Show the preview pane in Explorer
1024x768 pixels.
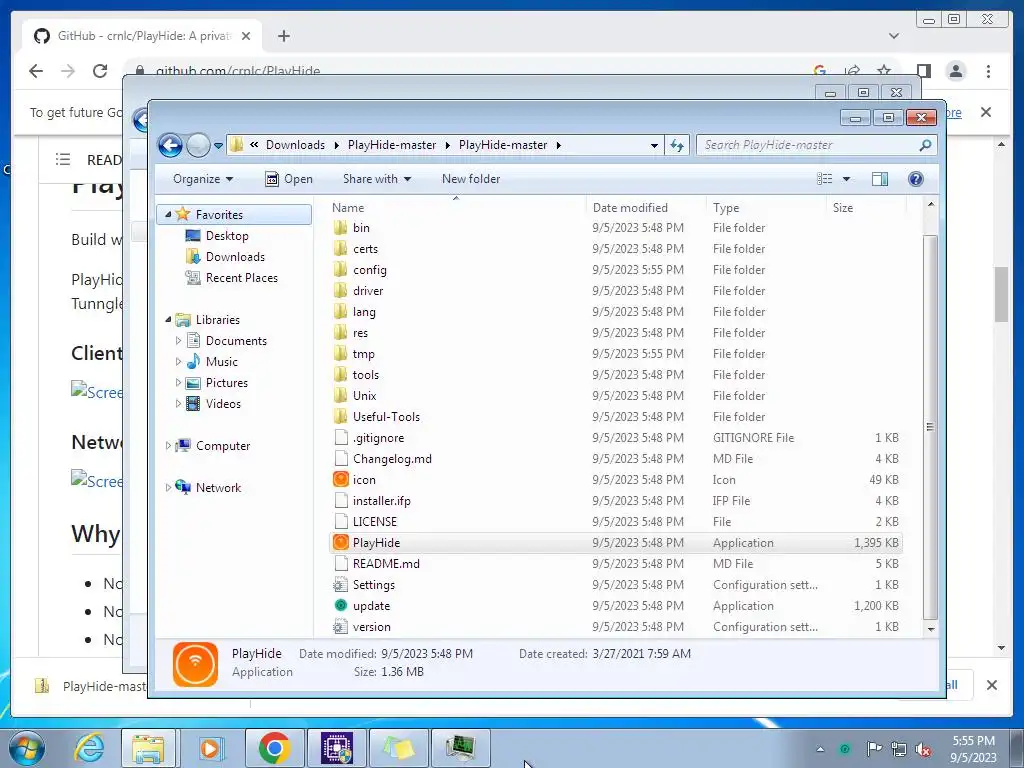880,179
